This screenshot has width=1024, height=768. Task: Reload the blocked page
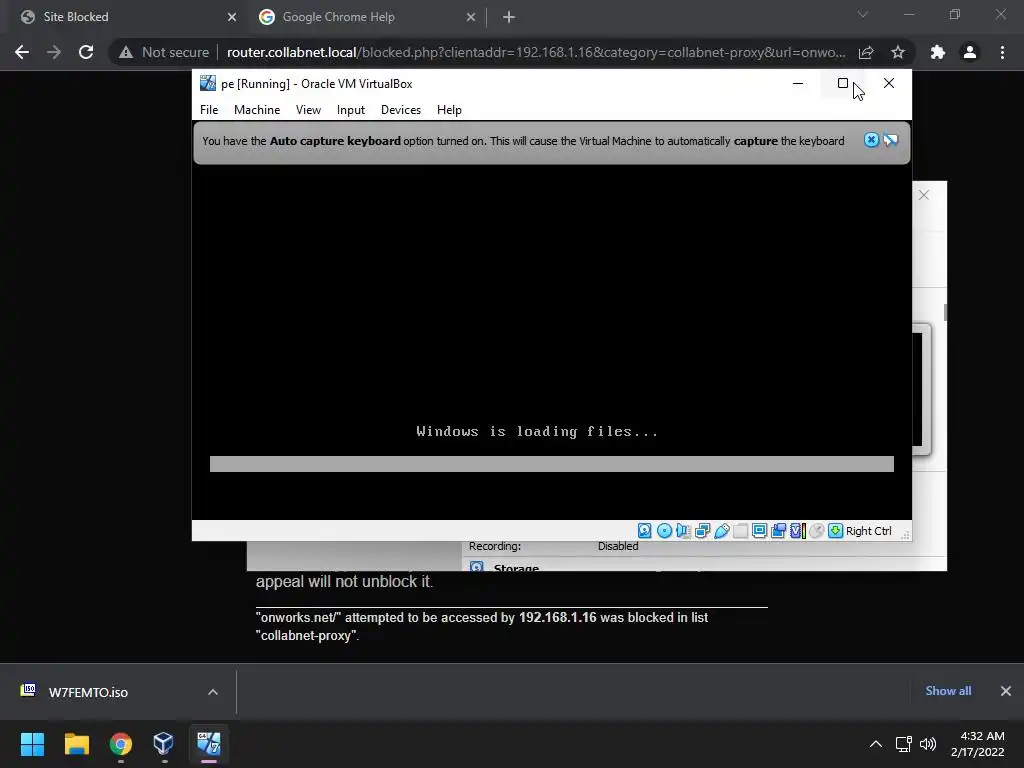coord(86,52)
